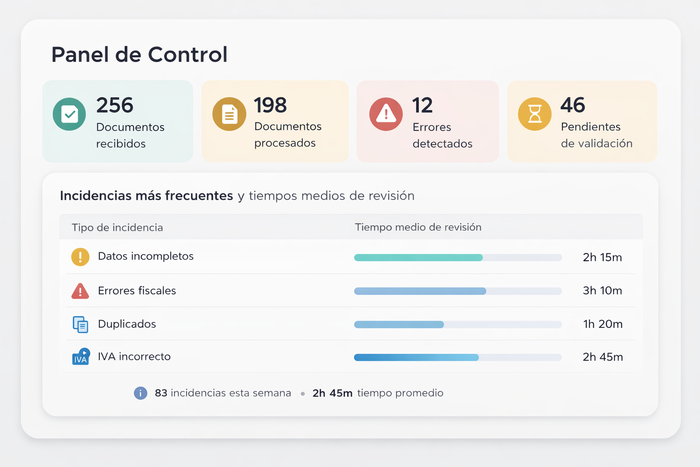Select the Duplicados row label
Screen dimensions: 700x467
tap(127, 324)
